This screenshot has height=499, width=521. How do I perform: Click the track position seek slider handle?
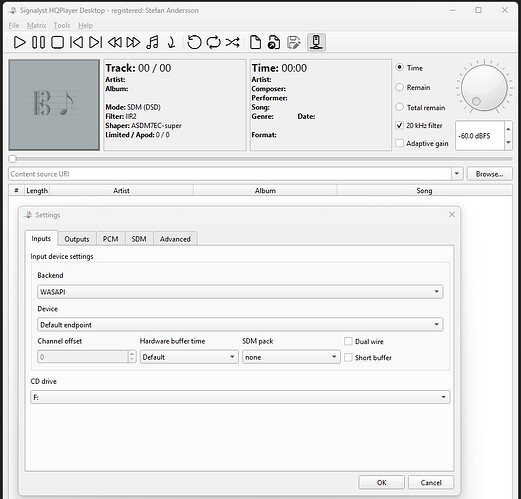coord(12,159)
